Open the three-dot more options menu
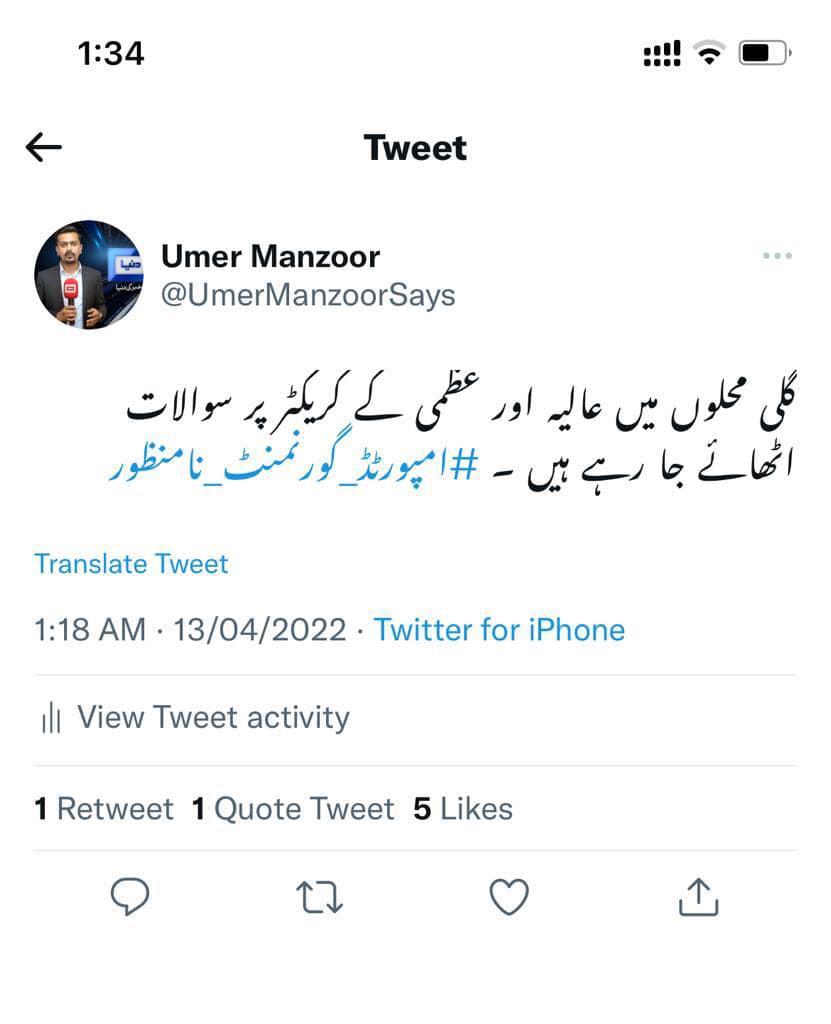The width and height of the screenshot is (831, 1024). 777,255
